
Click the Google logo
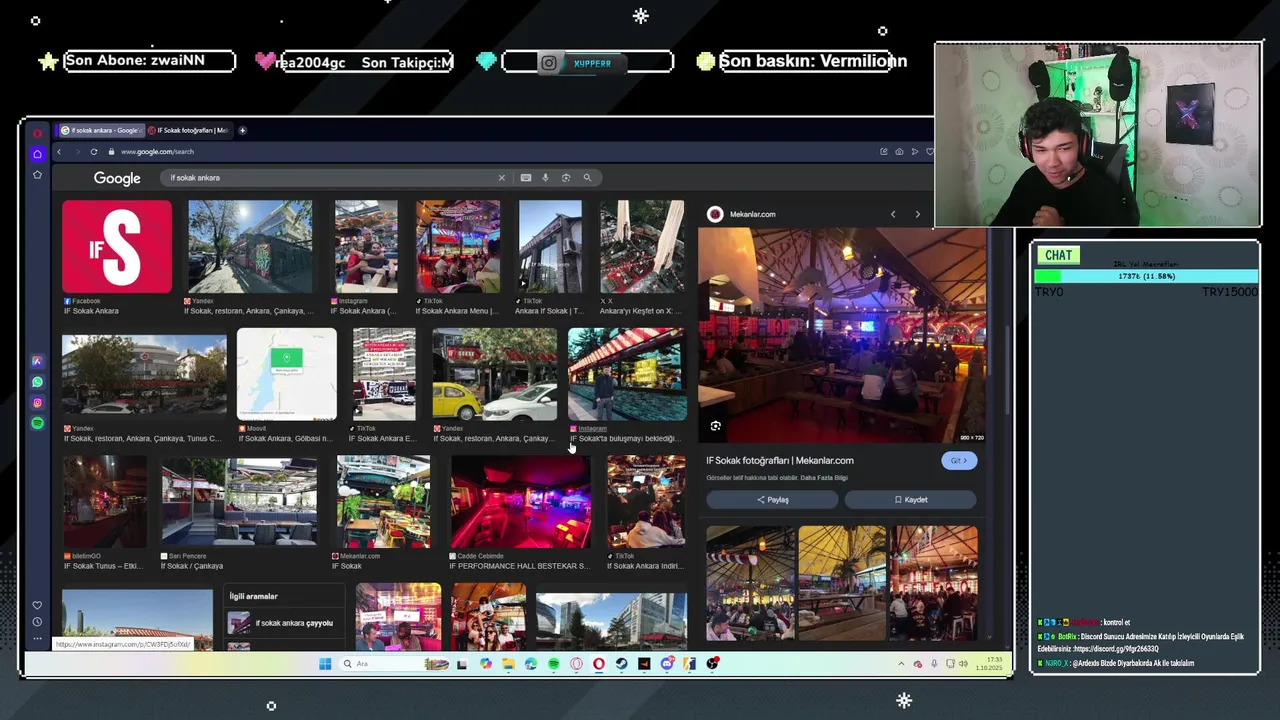point(117,178)
